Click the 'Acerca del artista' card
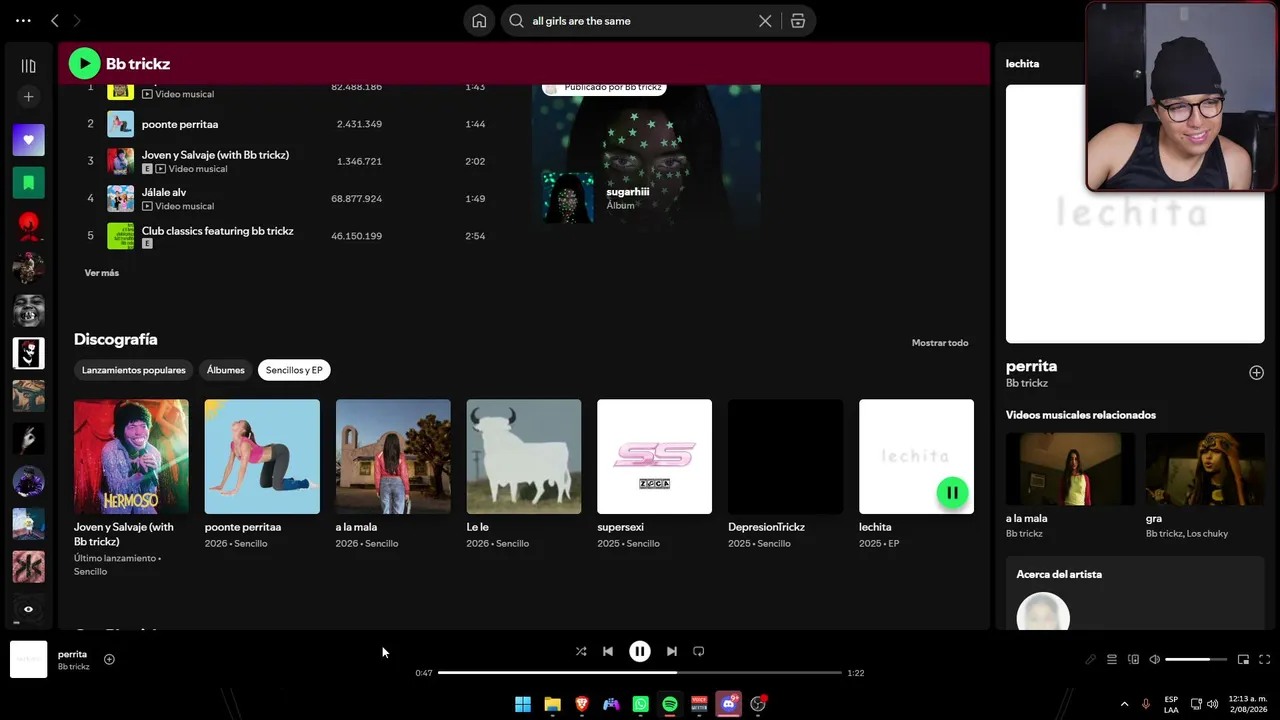 coord(1135,594)
